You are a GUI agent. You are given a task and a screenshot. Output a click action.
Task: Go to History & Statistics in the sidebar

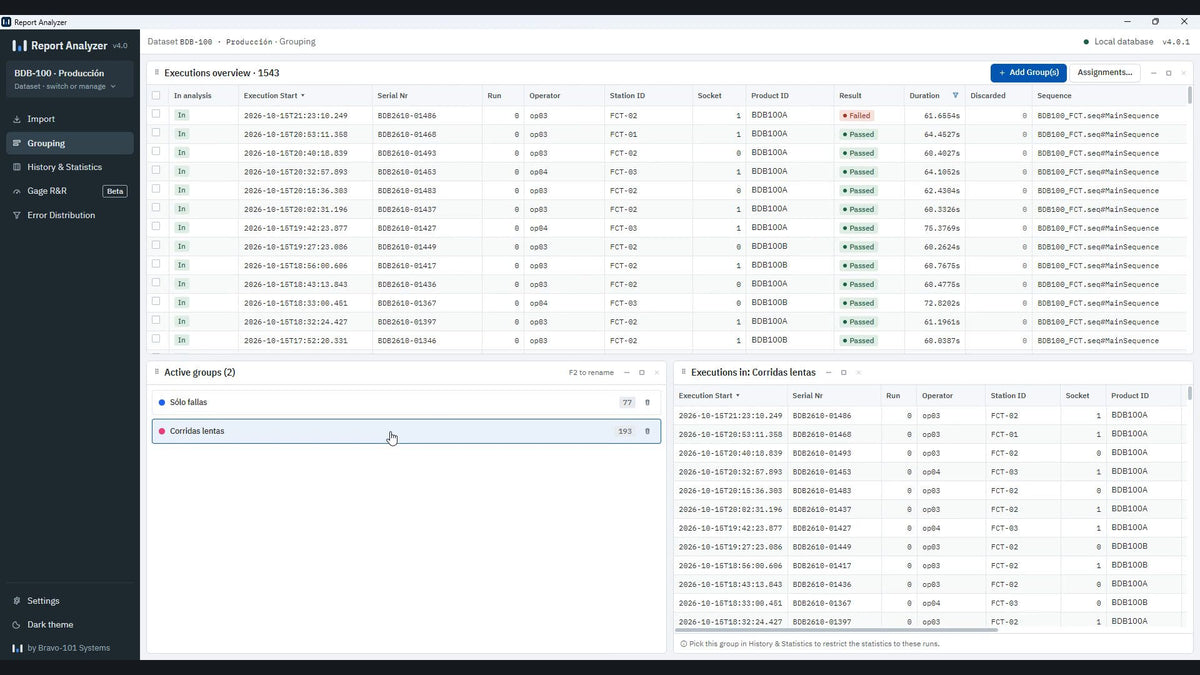[x=69, y=167]
